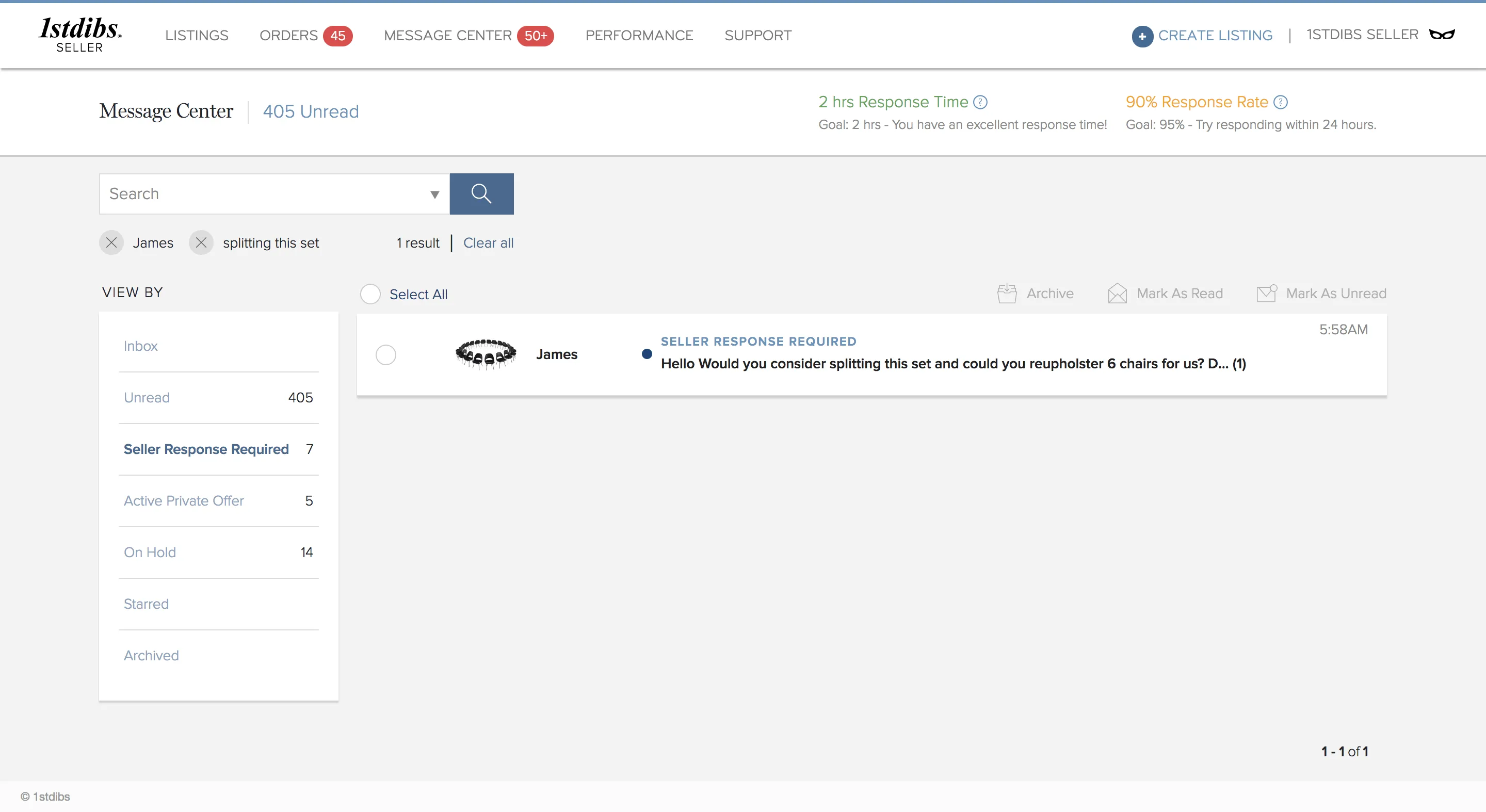The height and width of the screenshot is (812, 1486).
Task: Click the Archive box icon
Action: click(1007, 293)
